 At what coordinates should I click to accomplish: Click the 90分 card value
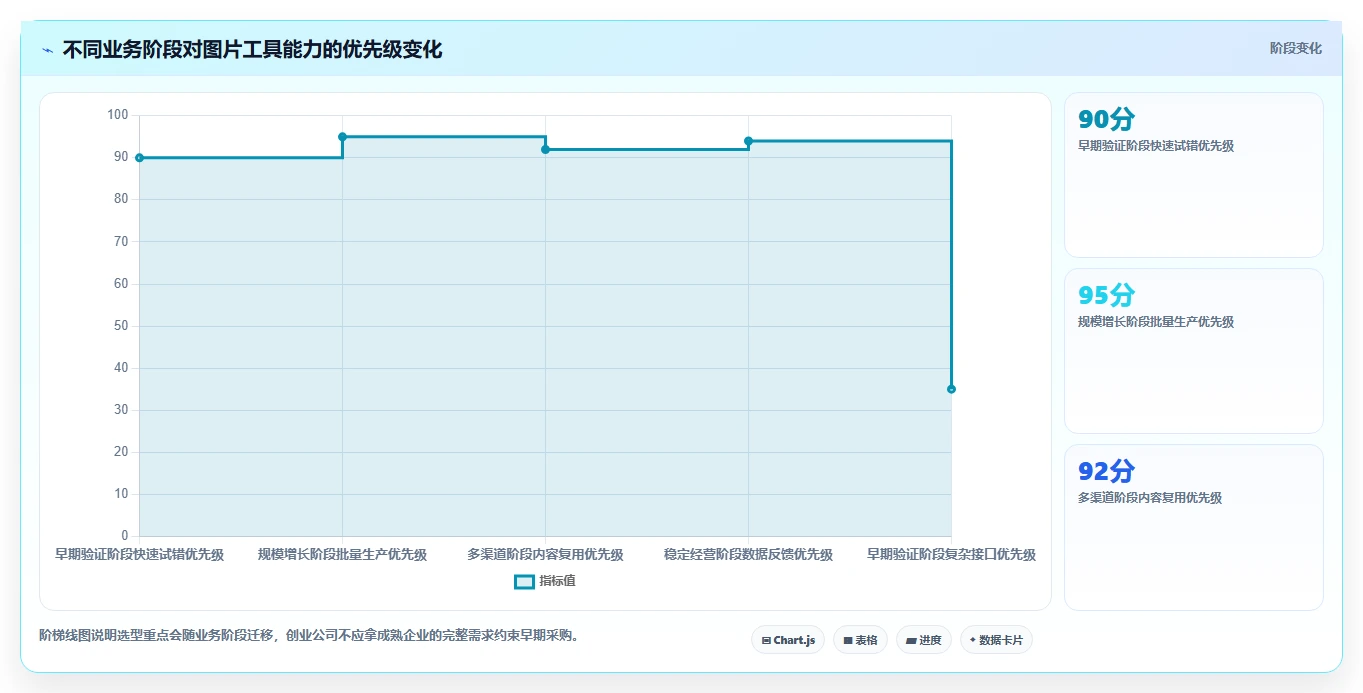click(x=1106, y=119)
